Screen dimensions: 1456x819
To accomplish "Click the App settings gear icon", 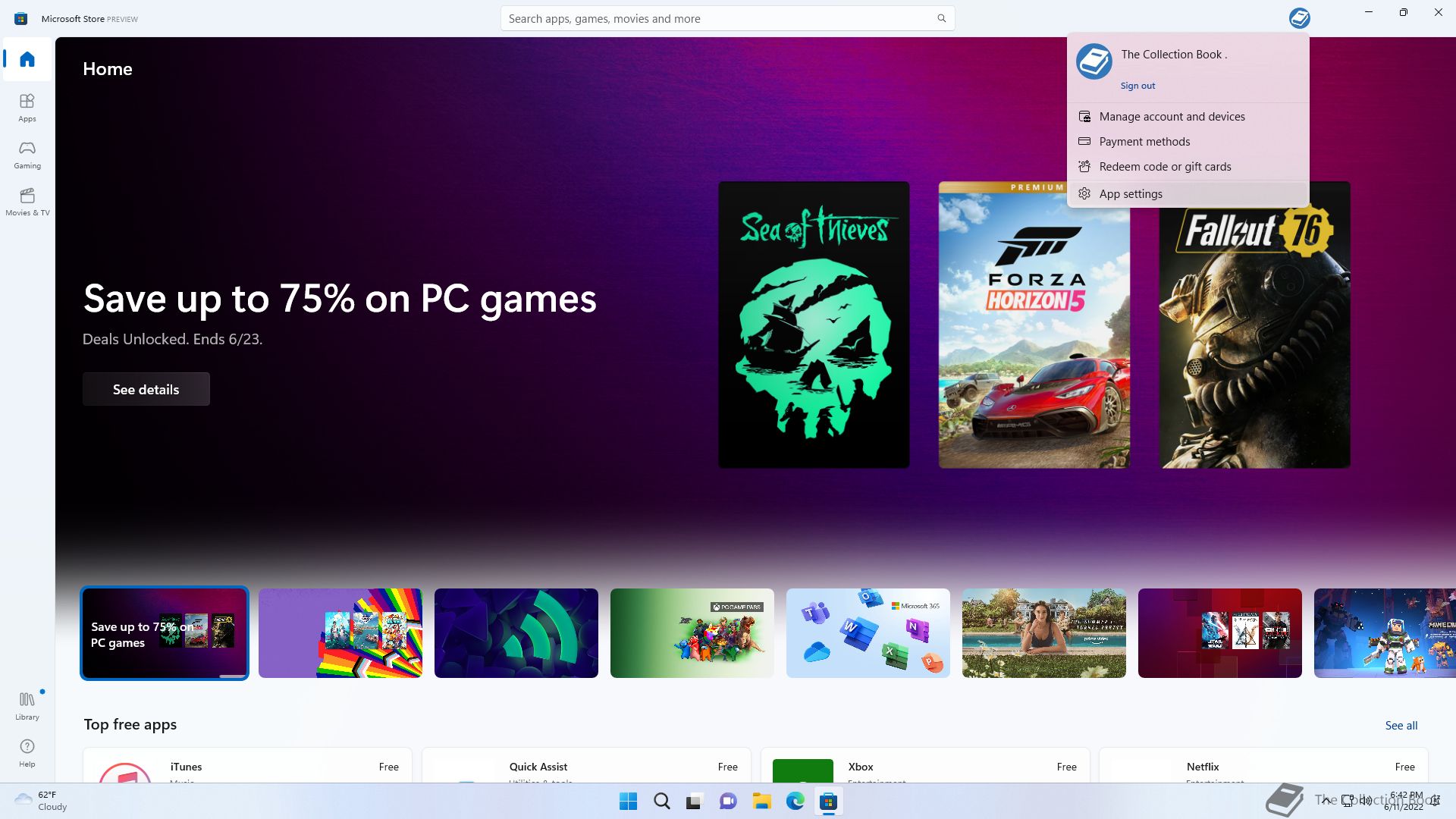I will pyautogui.click(x=1084, y=194).
